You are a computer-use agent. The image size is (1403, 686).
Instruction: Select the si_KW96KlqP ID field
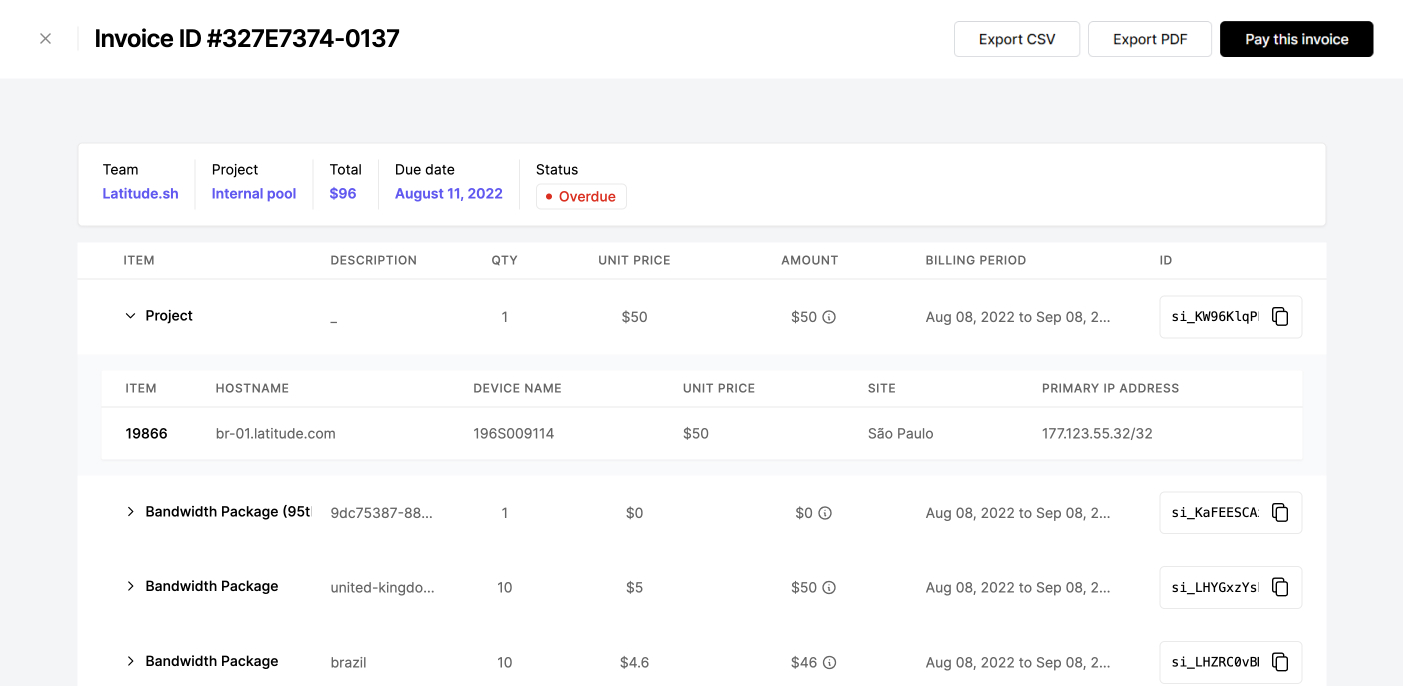click(x=1215, y=317)
